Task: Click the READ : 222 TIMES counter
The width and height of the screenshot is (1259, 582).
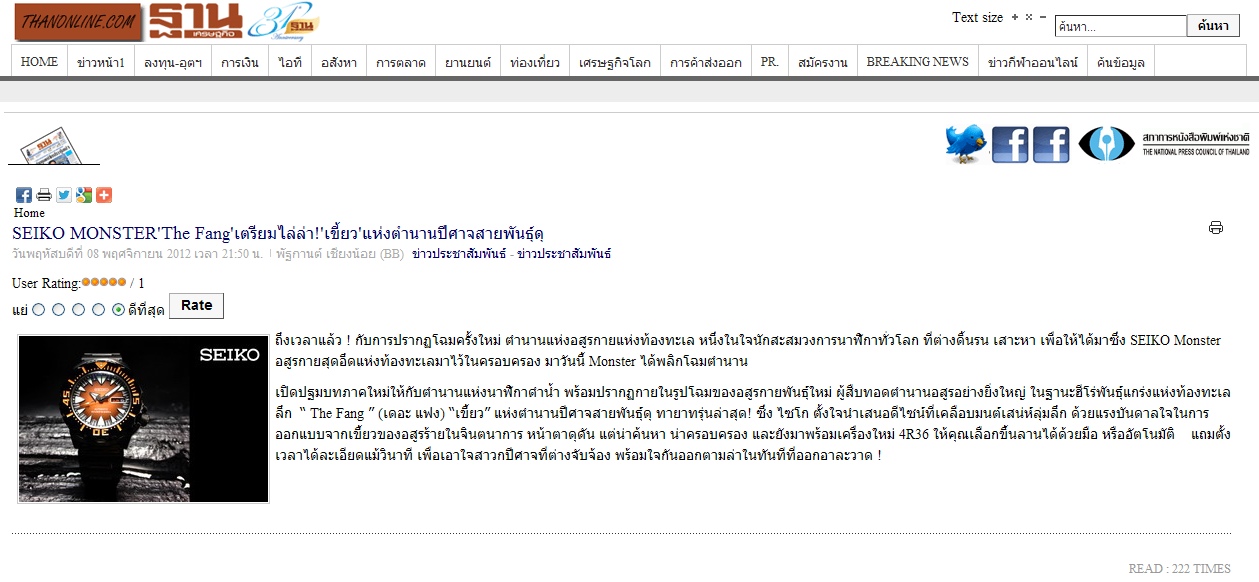Action: (1179, 568)
